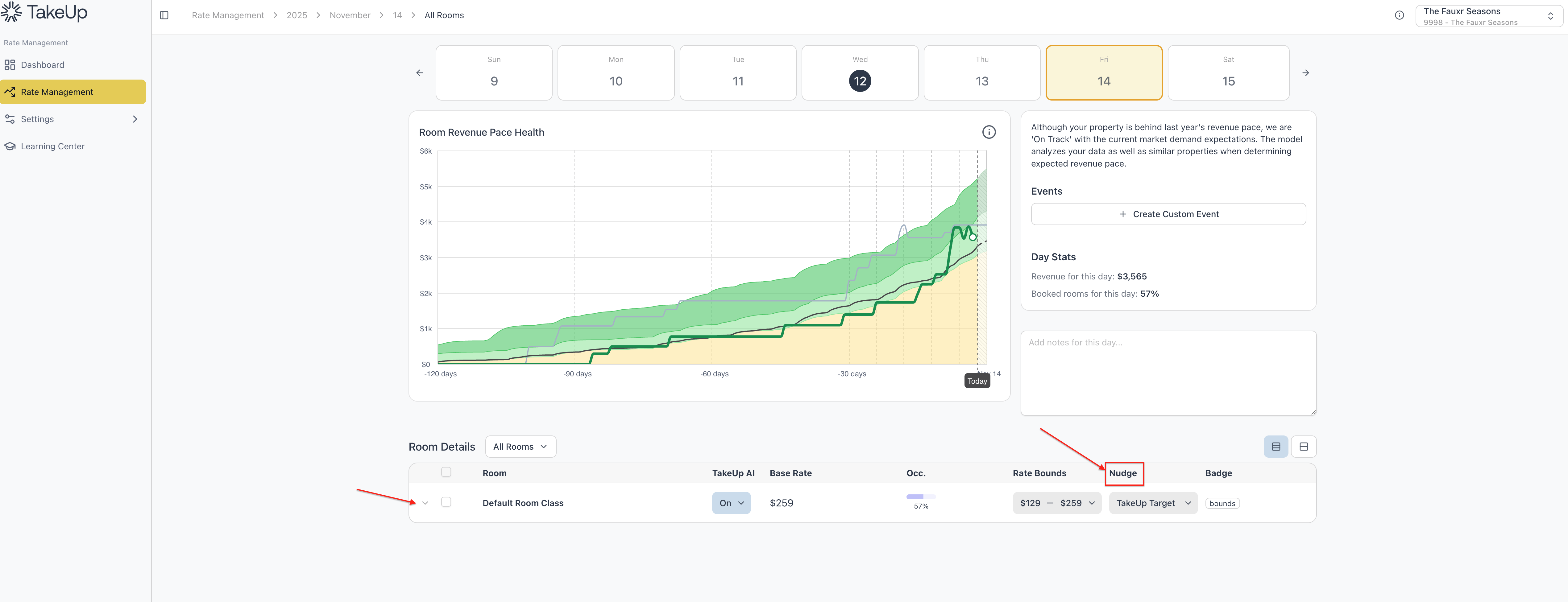Click the day notes text area
Image resolution: width=1568 pixels, height=602 pixels.
pos(1168,373)
